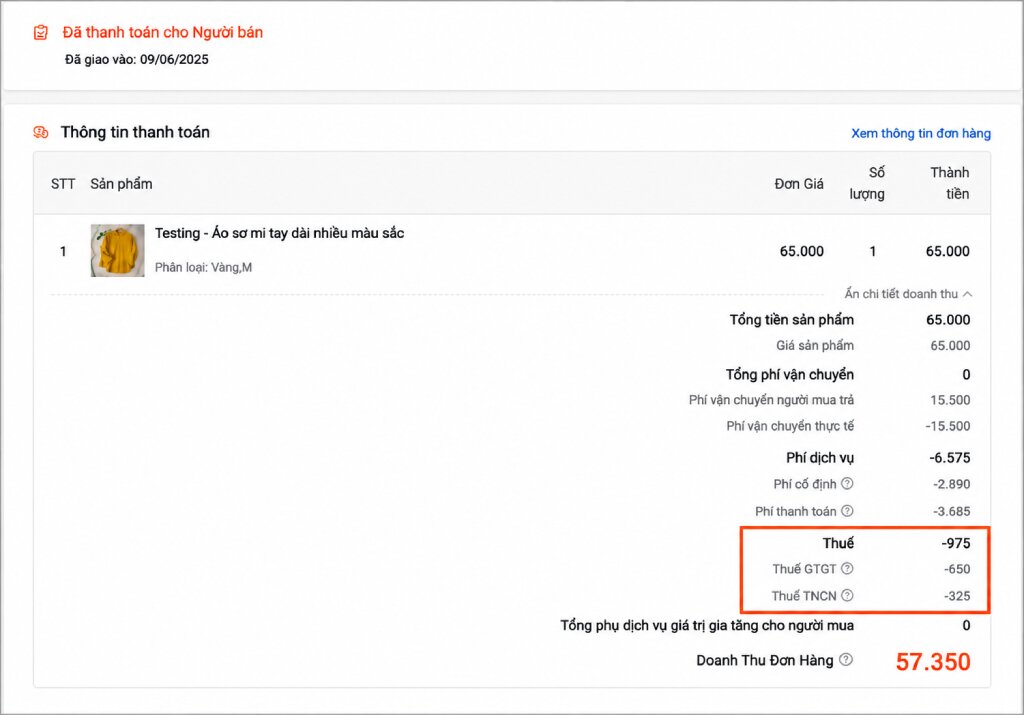1024x715 pixels.
Task: Click the Phí dịch vụ label
Action: click(820, 458)
